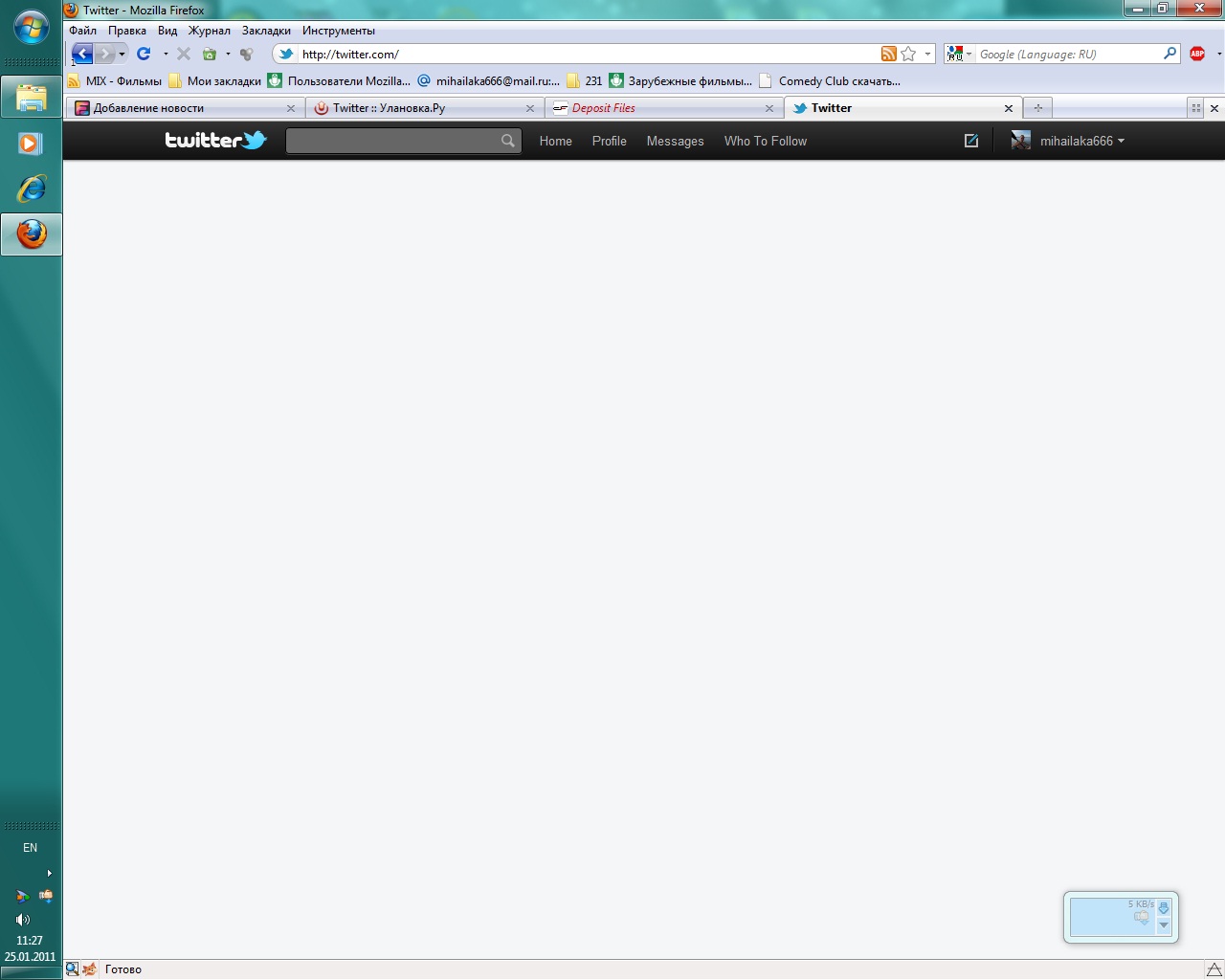Click the browser Back arrow button
Viewport: 1225px width, 980px height.
point(82,54)
